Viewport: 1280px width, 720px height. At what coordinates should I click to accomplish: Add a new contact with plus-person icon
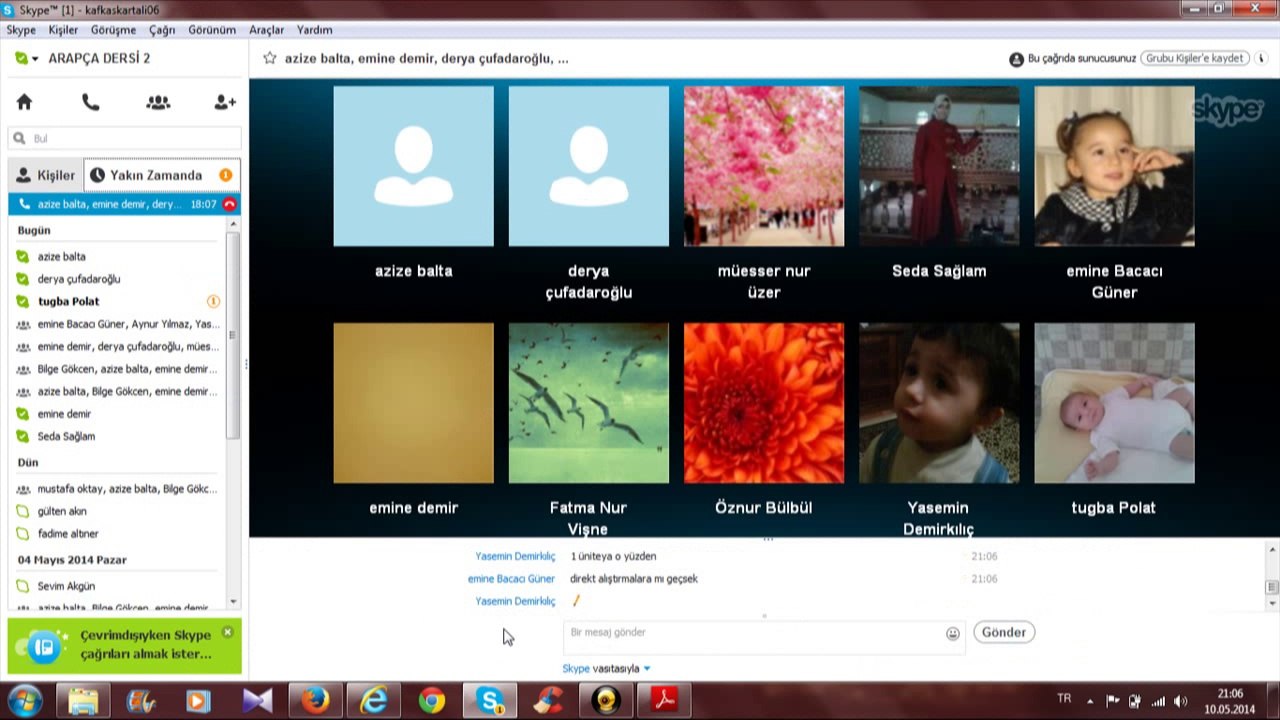[x=225, y=102]
